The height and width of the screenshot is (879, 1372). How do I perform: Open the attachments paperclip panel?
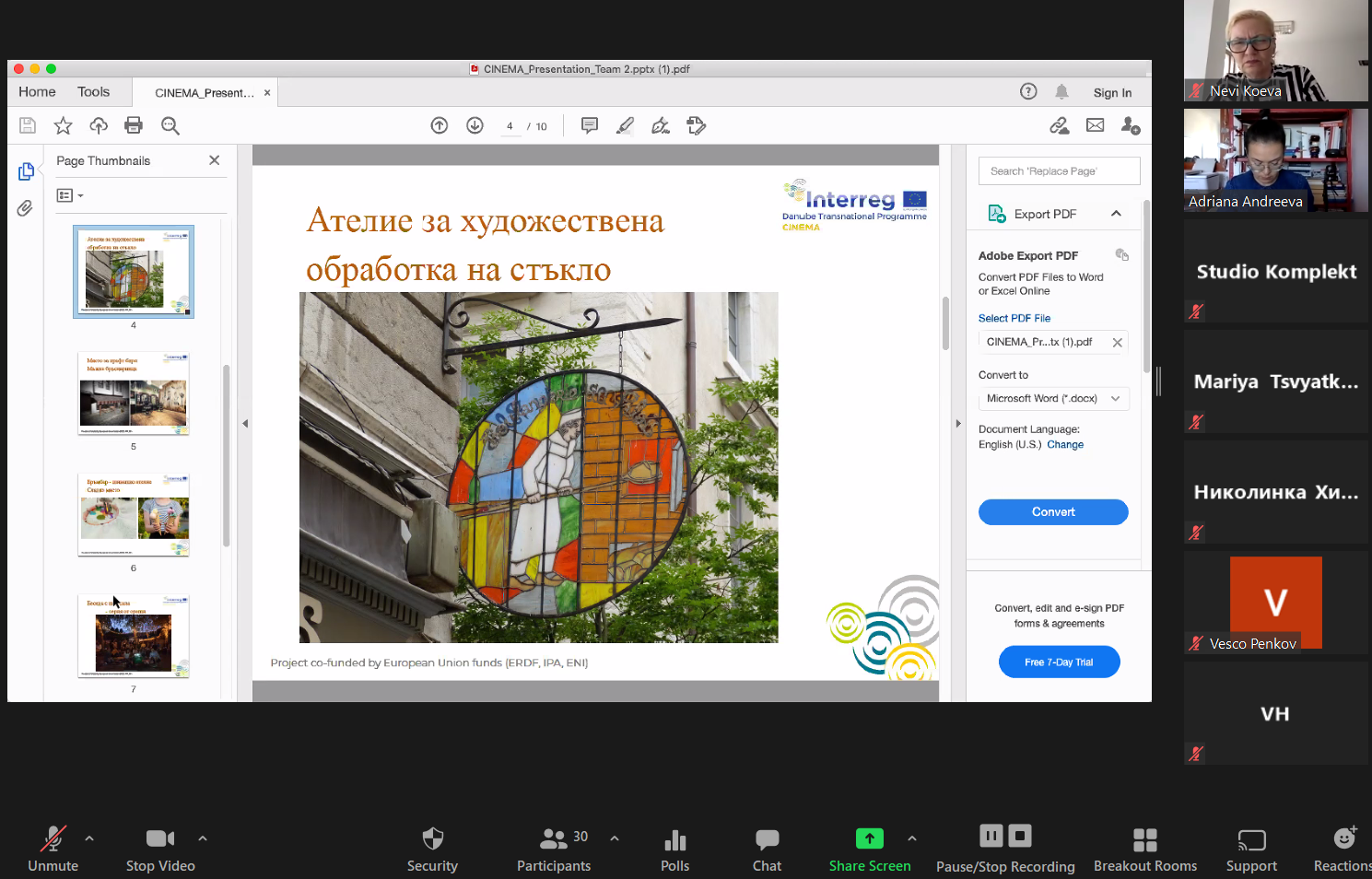click(x=25, y=208)
